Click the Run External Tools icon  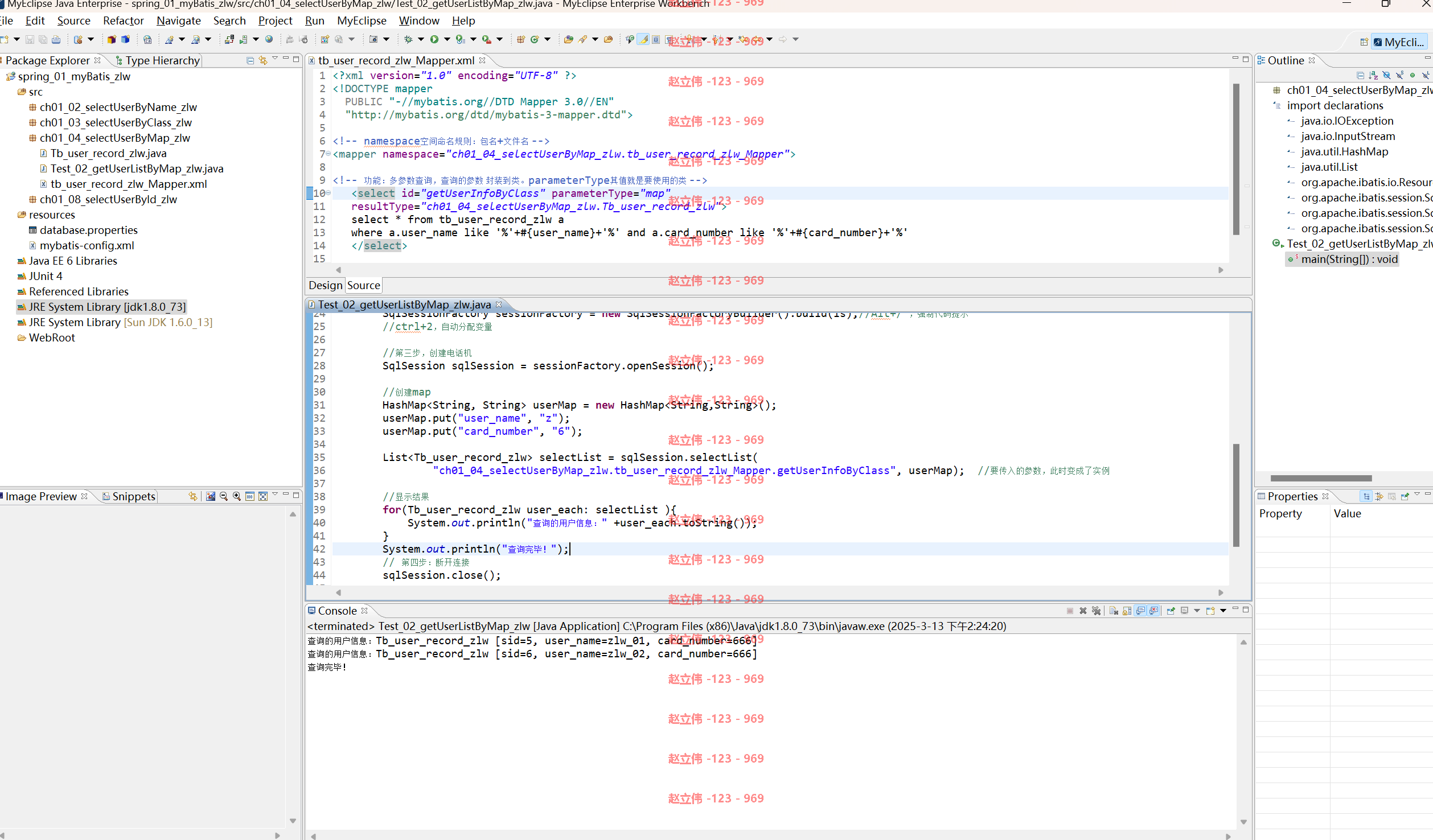(486, 39)
